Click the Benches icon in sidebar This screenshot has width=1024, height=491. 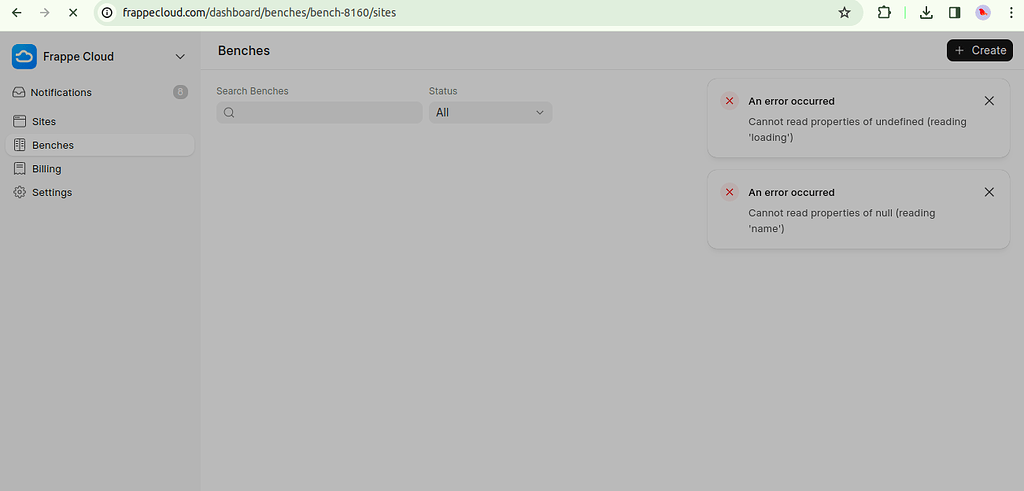(19, 145)
